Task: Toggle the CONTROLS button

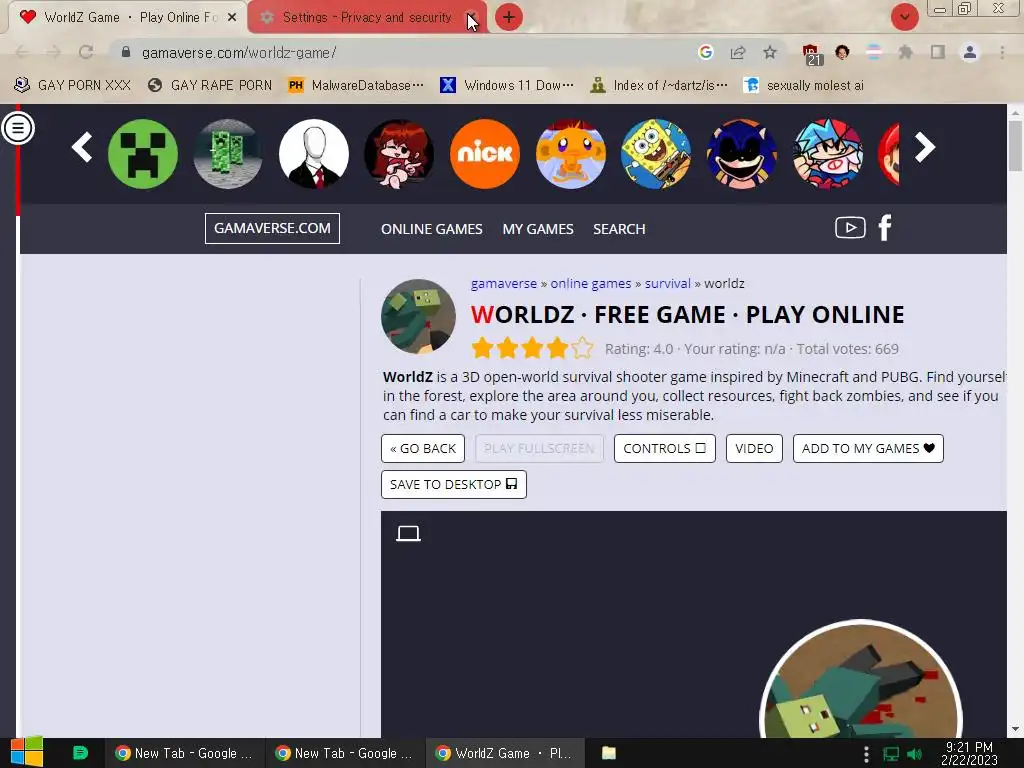Action: [x=665, y=449]
